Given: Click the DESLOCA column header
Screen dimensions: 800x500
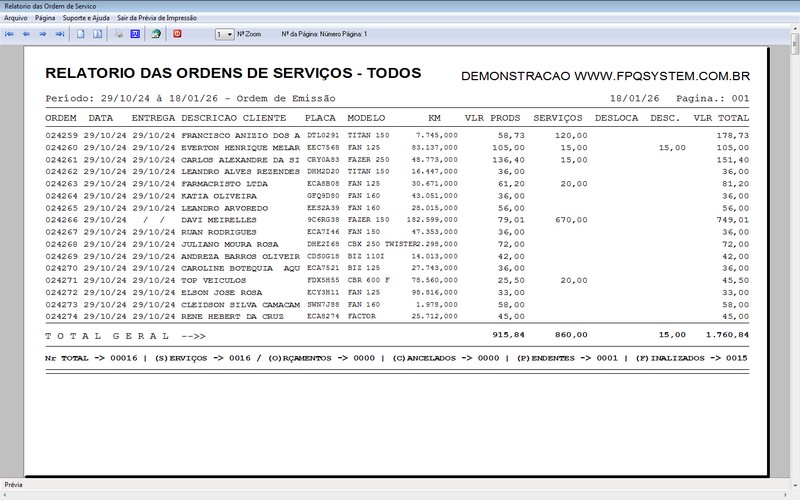Looking at the screenshot, I should click(616, 118).
